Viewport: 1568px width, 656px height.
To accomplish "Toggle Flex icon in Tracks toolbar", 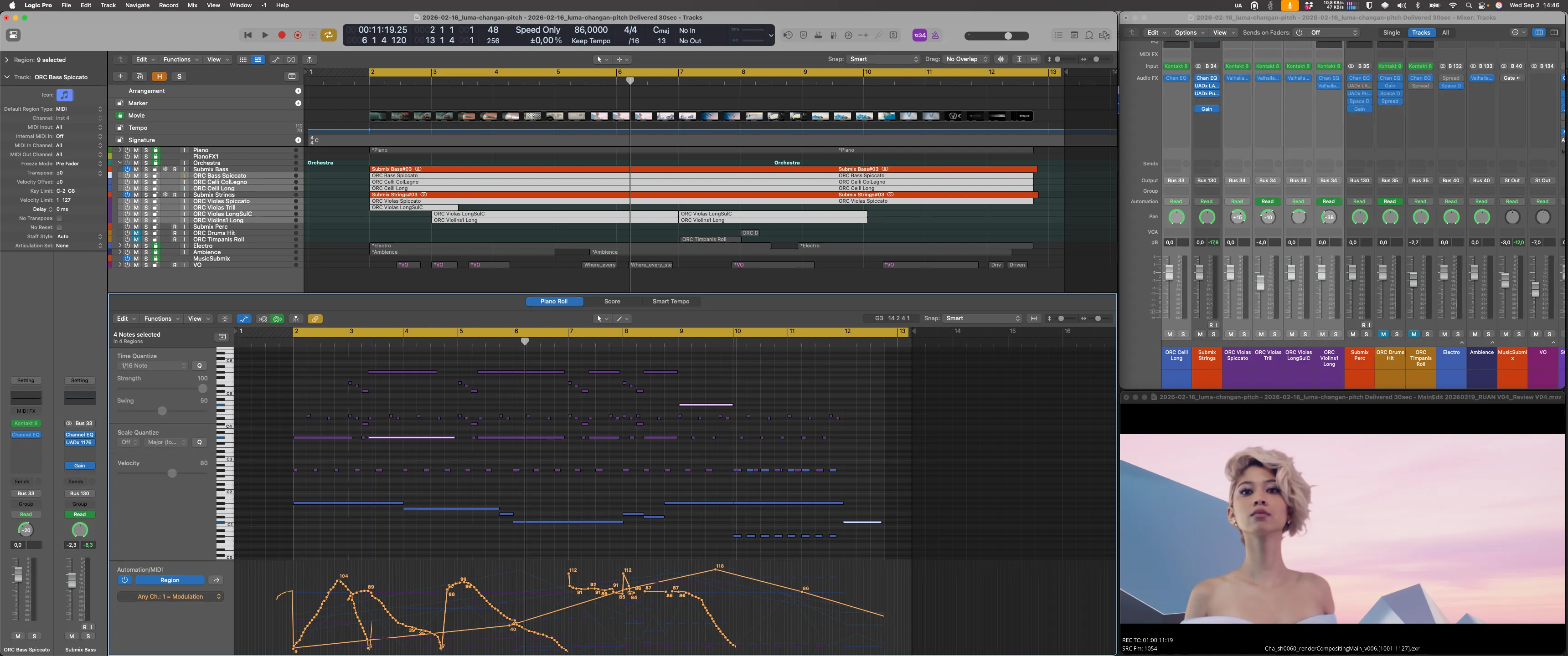I will click(x=291, y=60).
